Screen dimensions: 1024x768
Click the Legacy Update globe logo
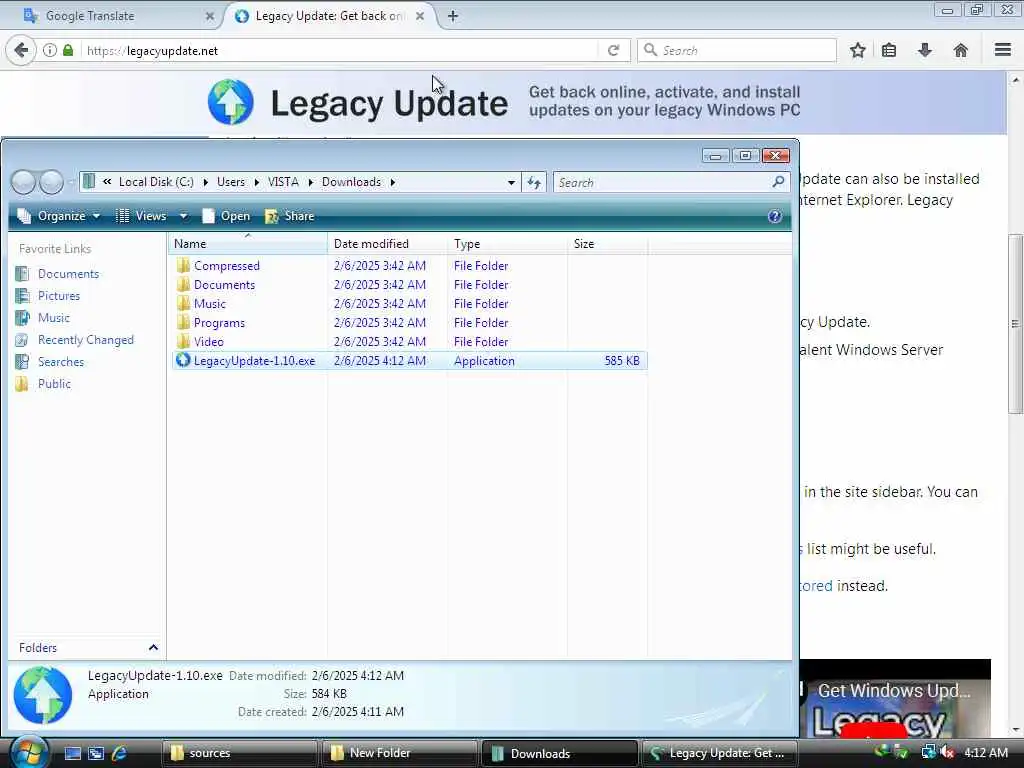point(231,102)
